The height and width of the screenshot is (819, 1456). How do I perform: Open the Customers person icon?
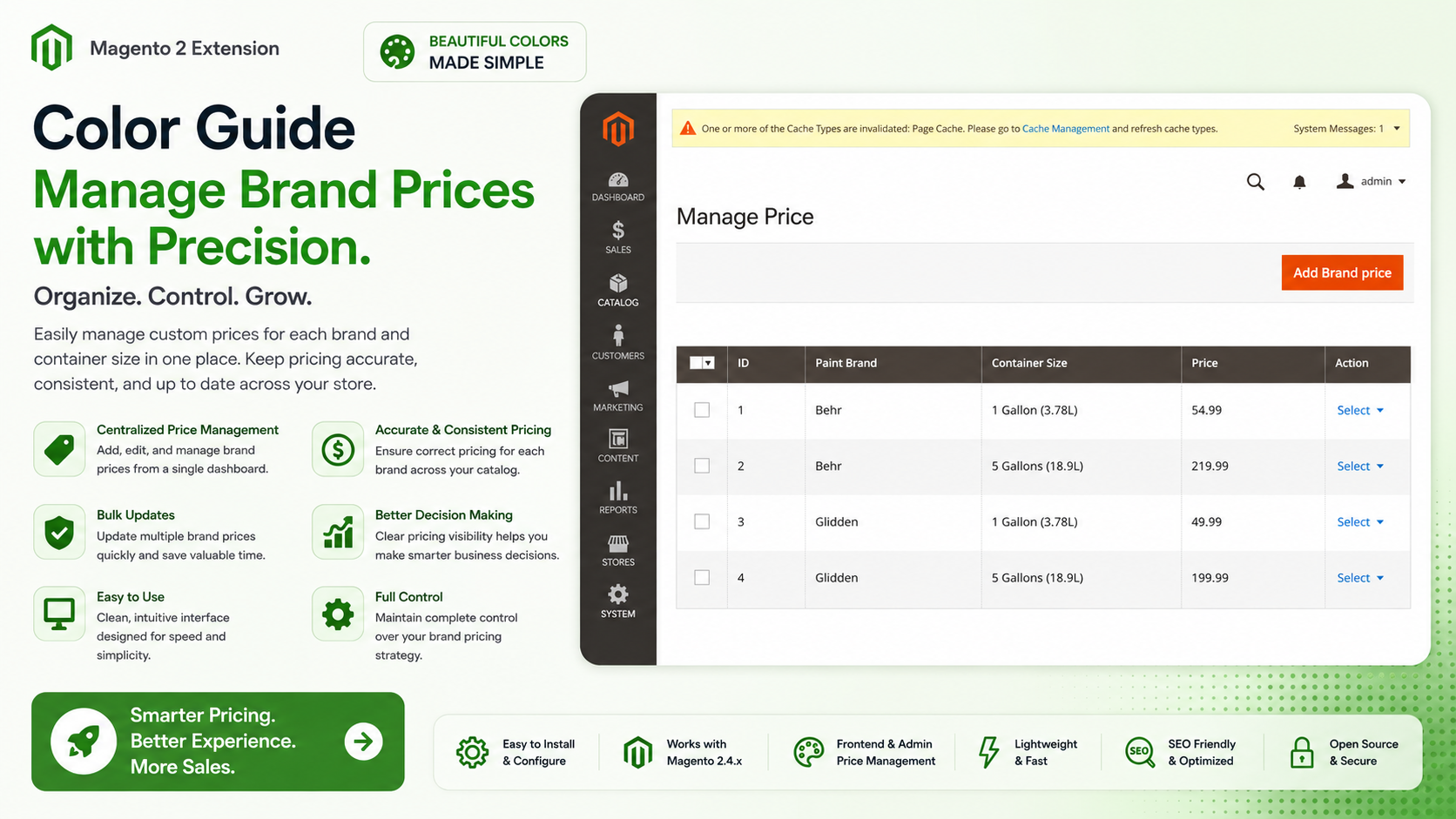tap(618, 335)
